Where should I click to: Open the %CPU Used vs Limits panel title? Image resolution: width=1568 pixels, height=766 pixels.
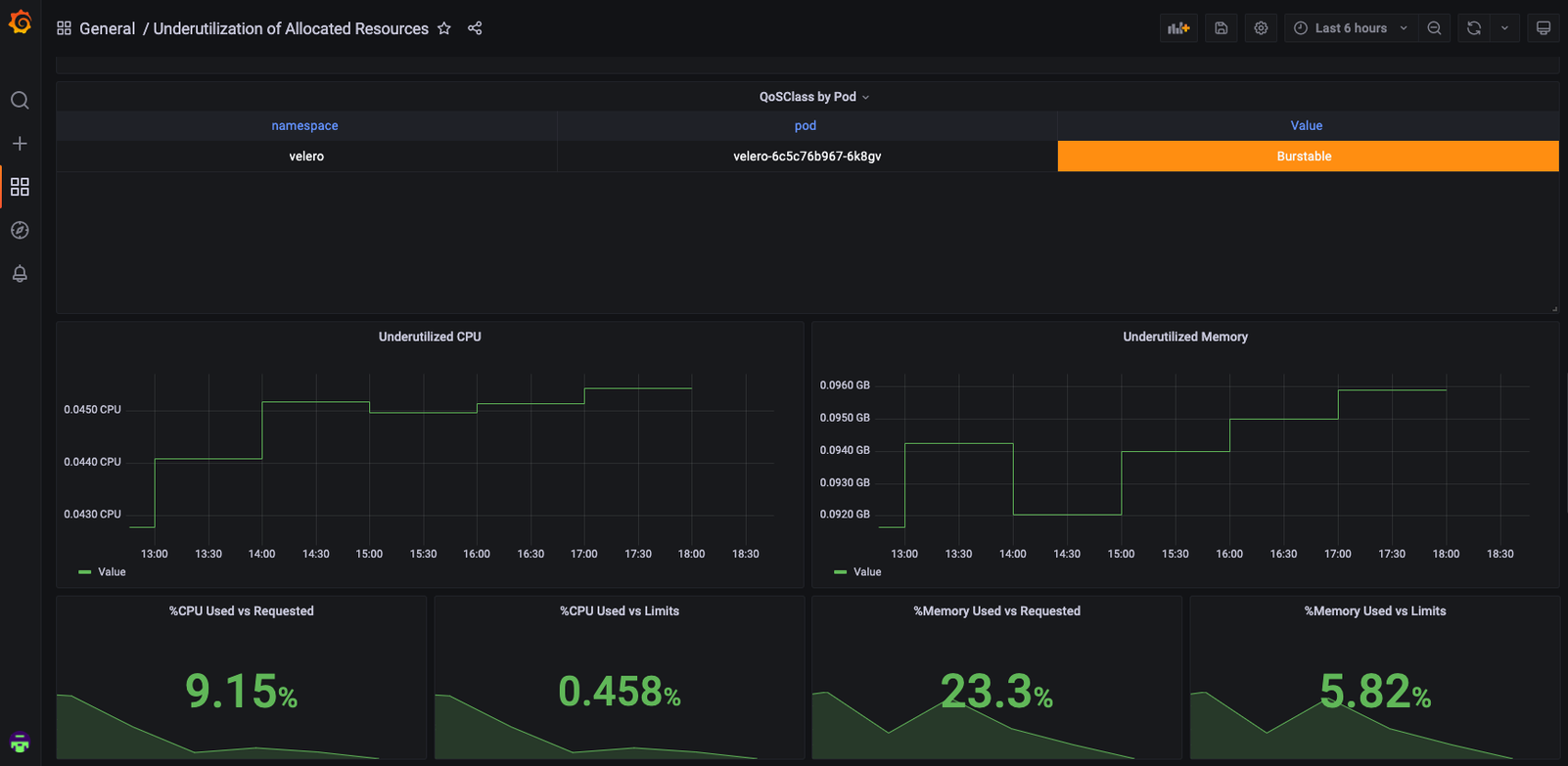point(620,611)
